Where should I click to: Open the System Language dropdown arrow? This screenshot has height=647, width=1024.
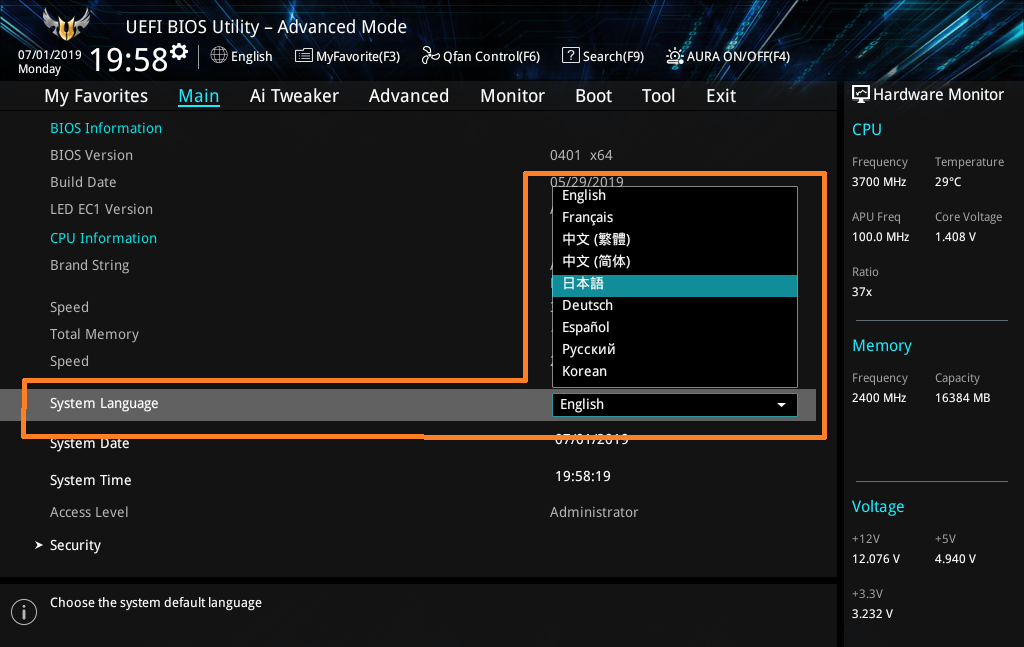click(781, 405)
